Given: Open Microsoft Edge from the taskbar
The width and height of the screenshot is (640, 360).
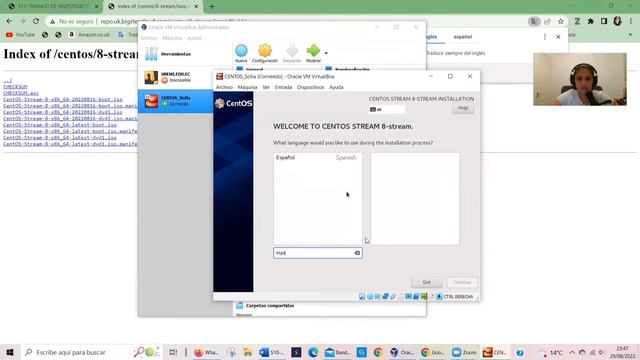Looking at the screenshot, I should 313,352.
